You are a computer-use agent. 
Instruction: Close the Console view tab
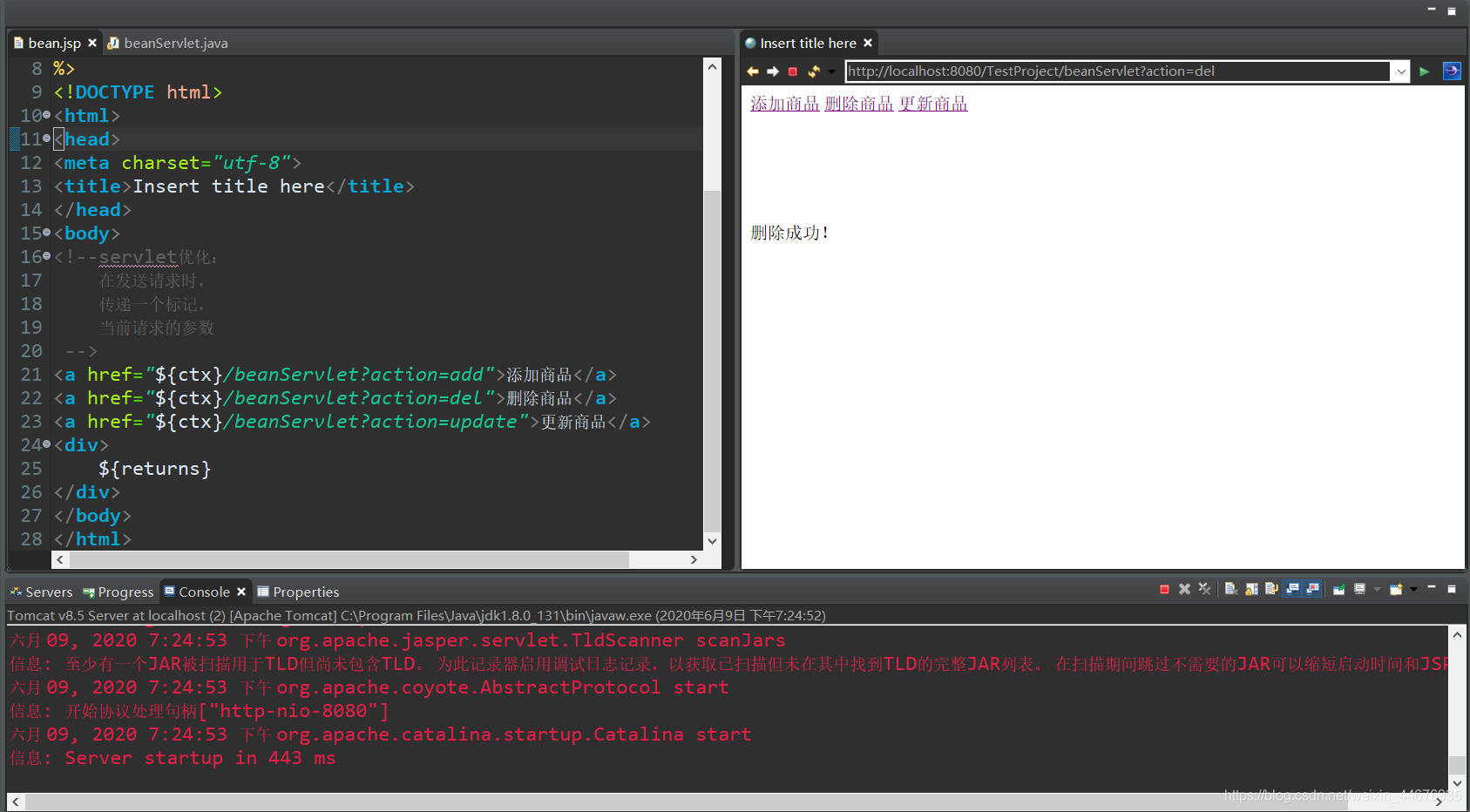tap(241, 592)
